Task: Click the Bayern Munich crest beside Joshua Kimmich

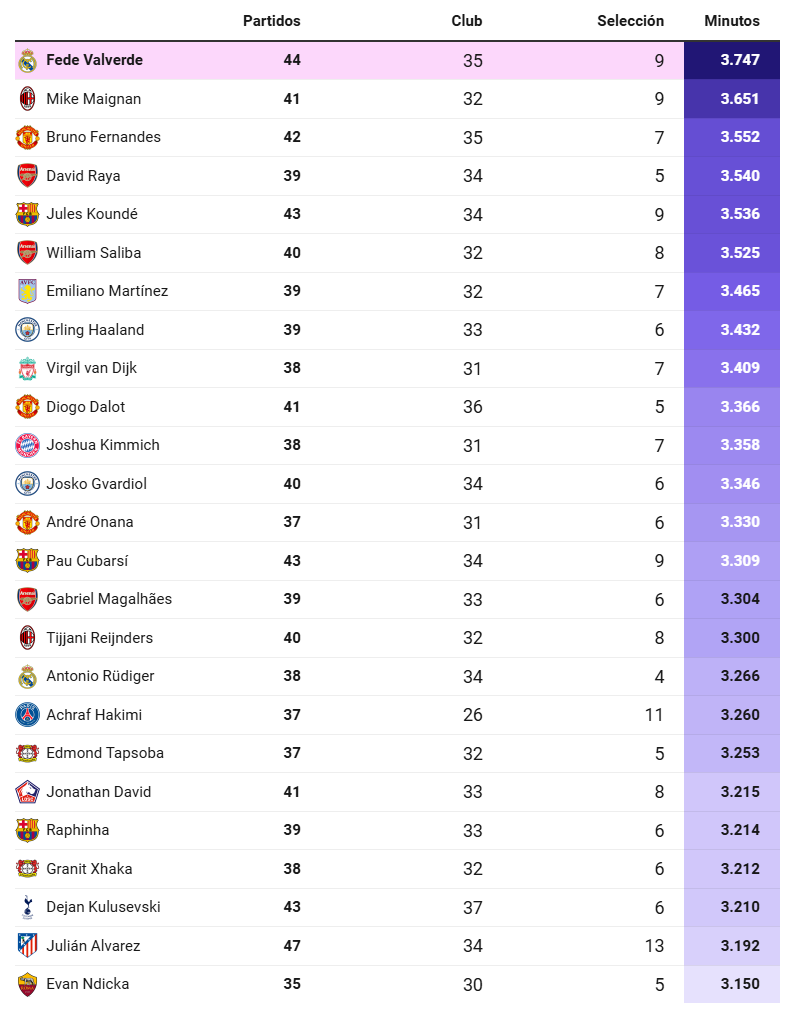Action: (x=27, y=445)
